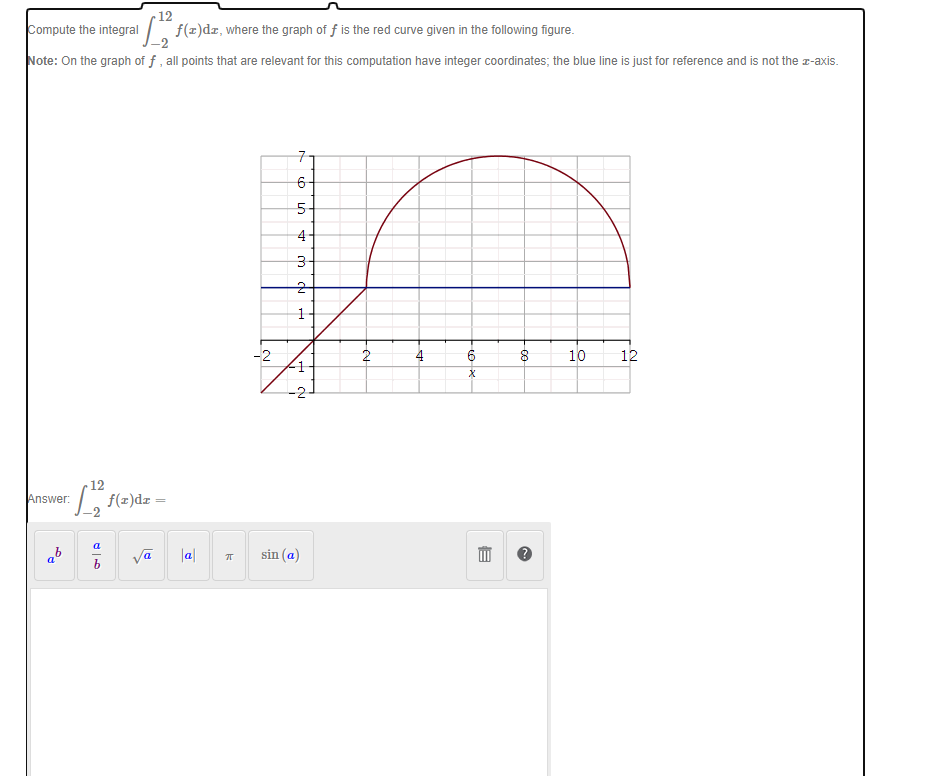Insert the pi constant
945x776 pixels.
(x=229, y=555)
